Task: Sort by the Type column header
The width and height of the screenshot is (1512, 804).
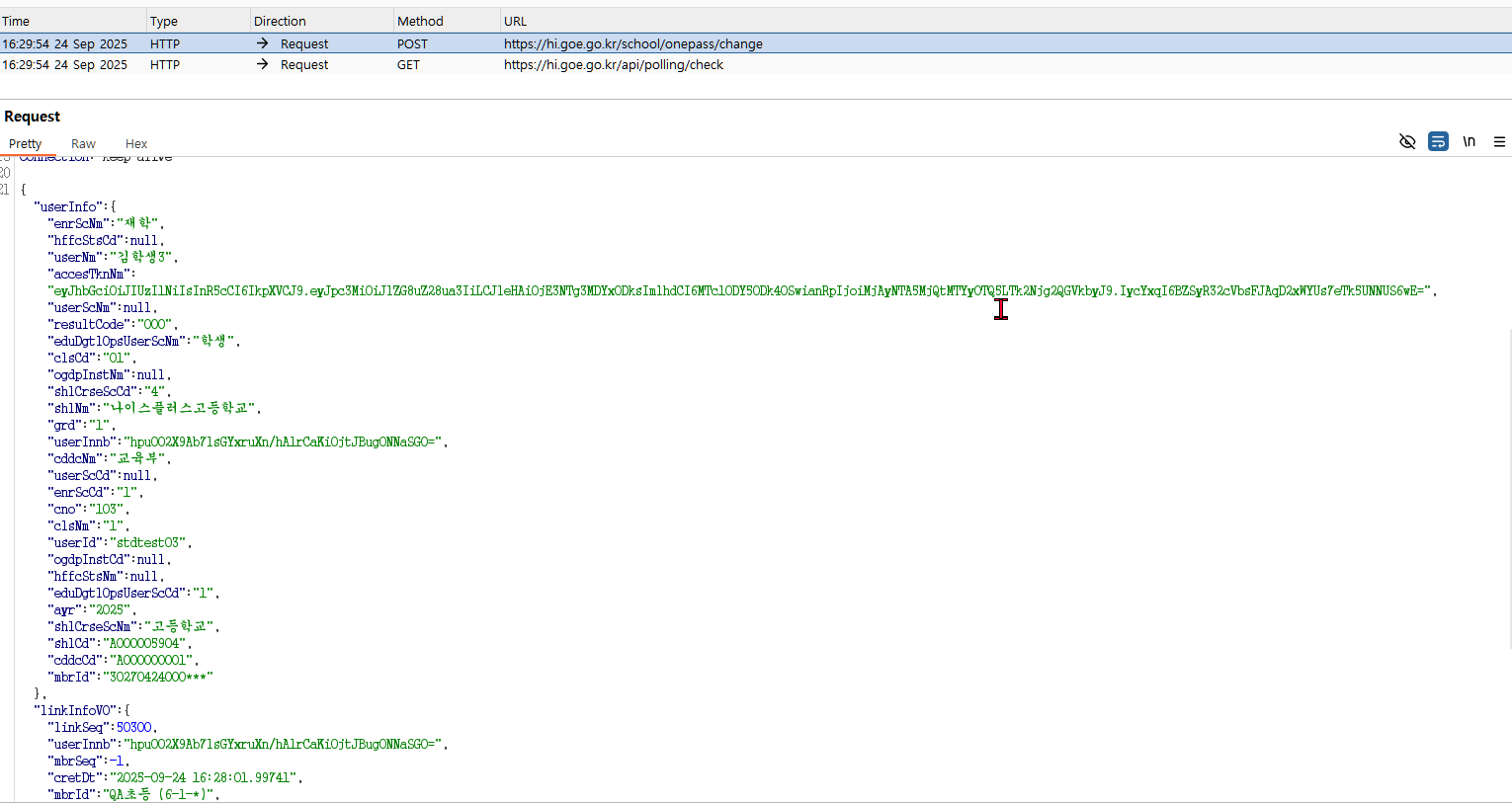Action: 164,21
